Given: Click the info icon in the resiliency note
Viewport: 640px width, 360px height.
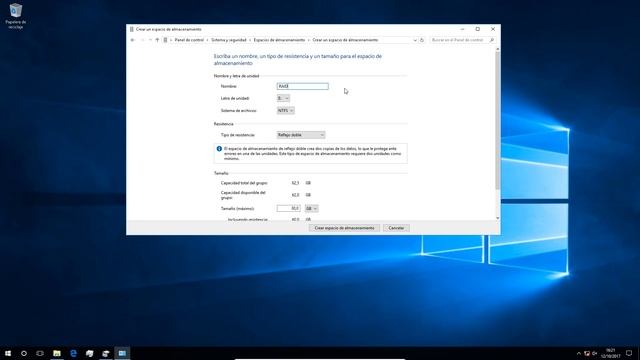Looking at the screenshot, I should (x=219, y=149).
